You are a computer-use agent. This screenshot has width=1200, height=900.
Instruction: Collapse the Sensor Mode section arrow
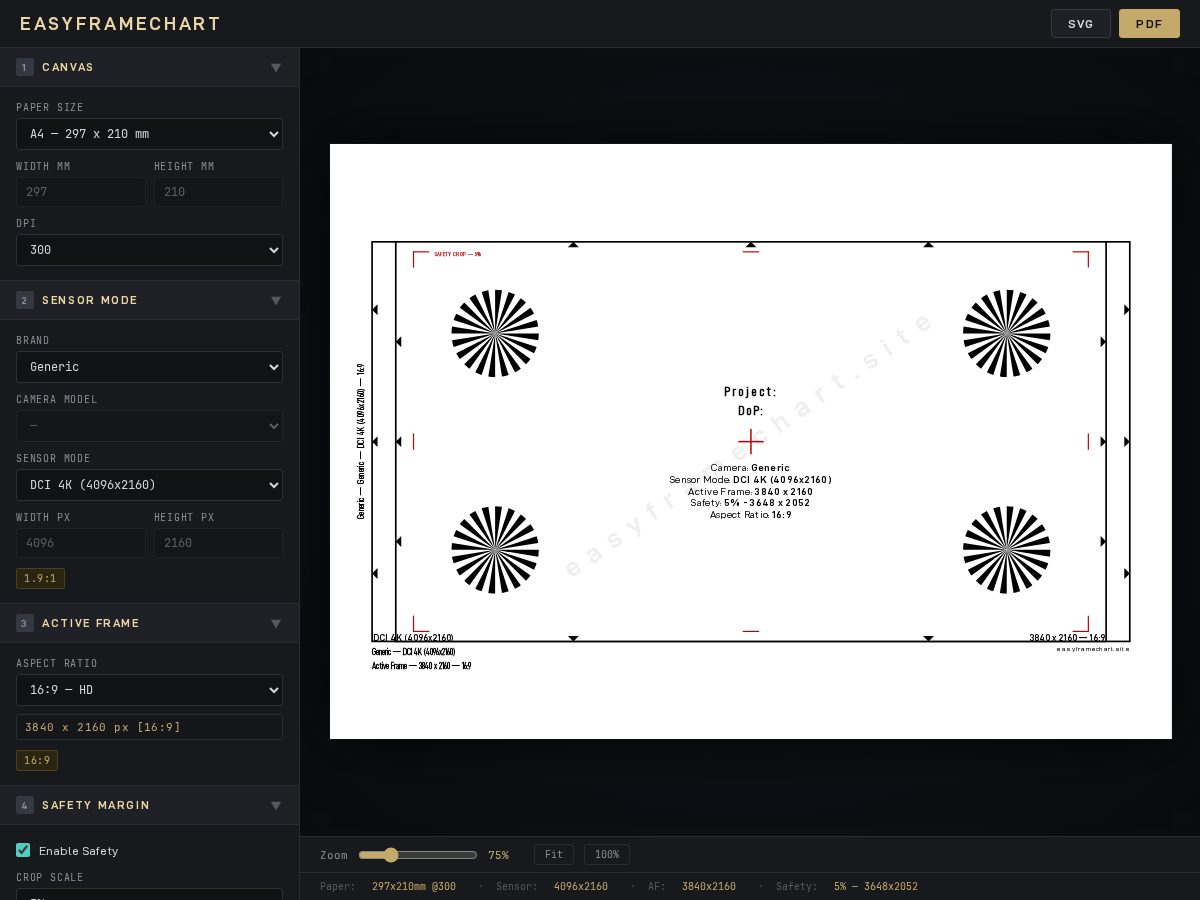[x=276, y=301]
